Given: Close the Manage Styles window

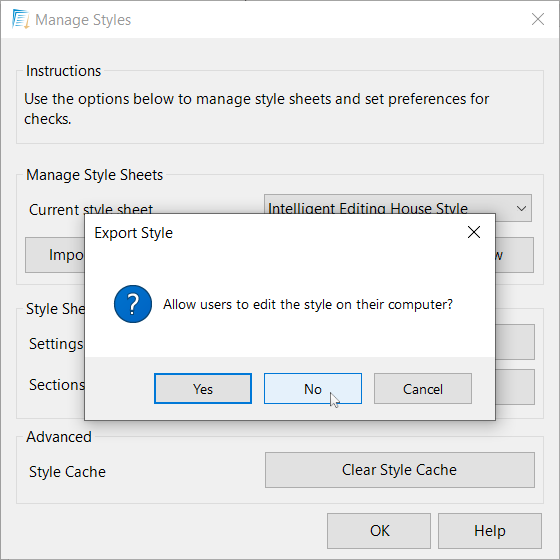Looking at the screenshot, I should 538,19.
